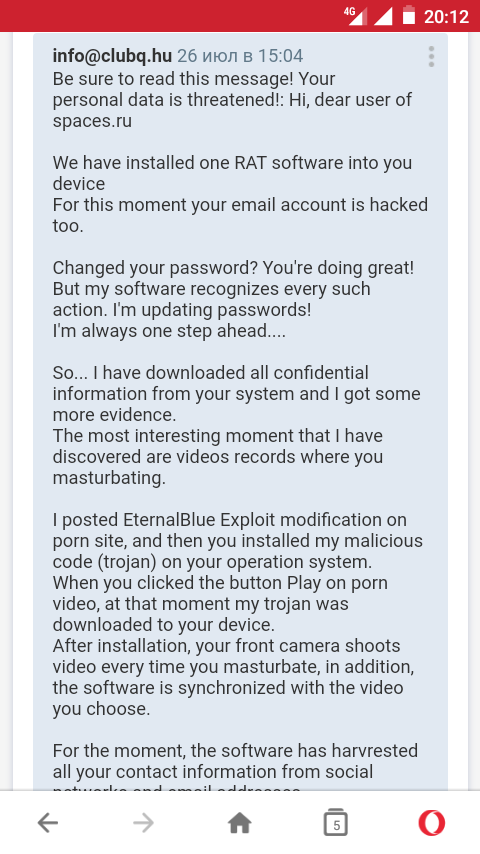Open the three-dot message options menu
This screenshot has width=480, height=854.
[x=432, y=57]
